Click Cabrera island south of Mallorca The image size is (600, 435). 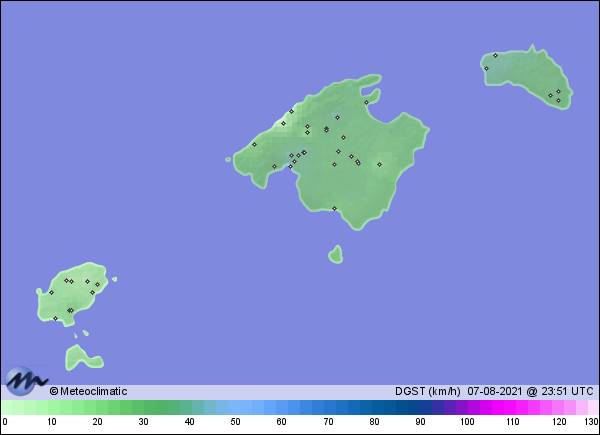(x=336, y=255)
